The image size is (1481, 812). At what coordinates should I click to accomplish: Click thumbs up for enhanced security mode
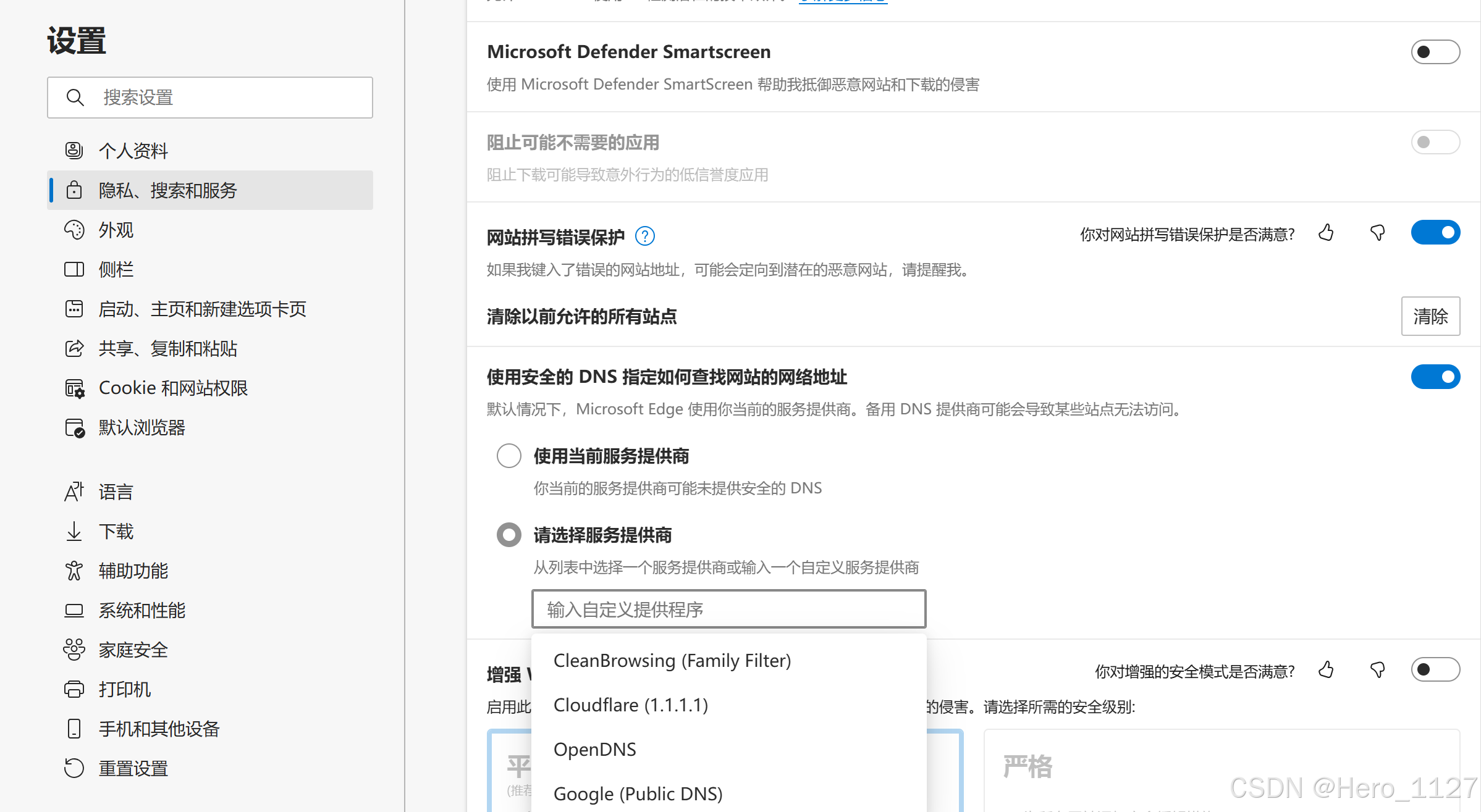pyautogui.click(x=1326, y=670)
